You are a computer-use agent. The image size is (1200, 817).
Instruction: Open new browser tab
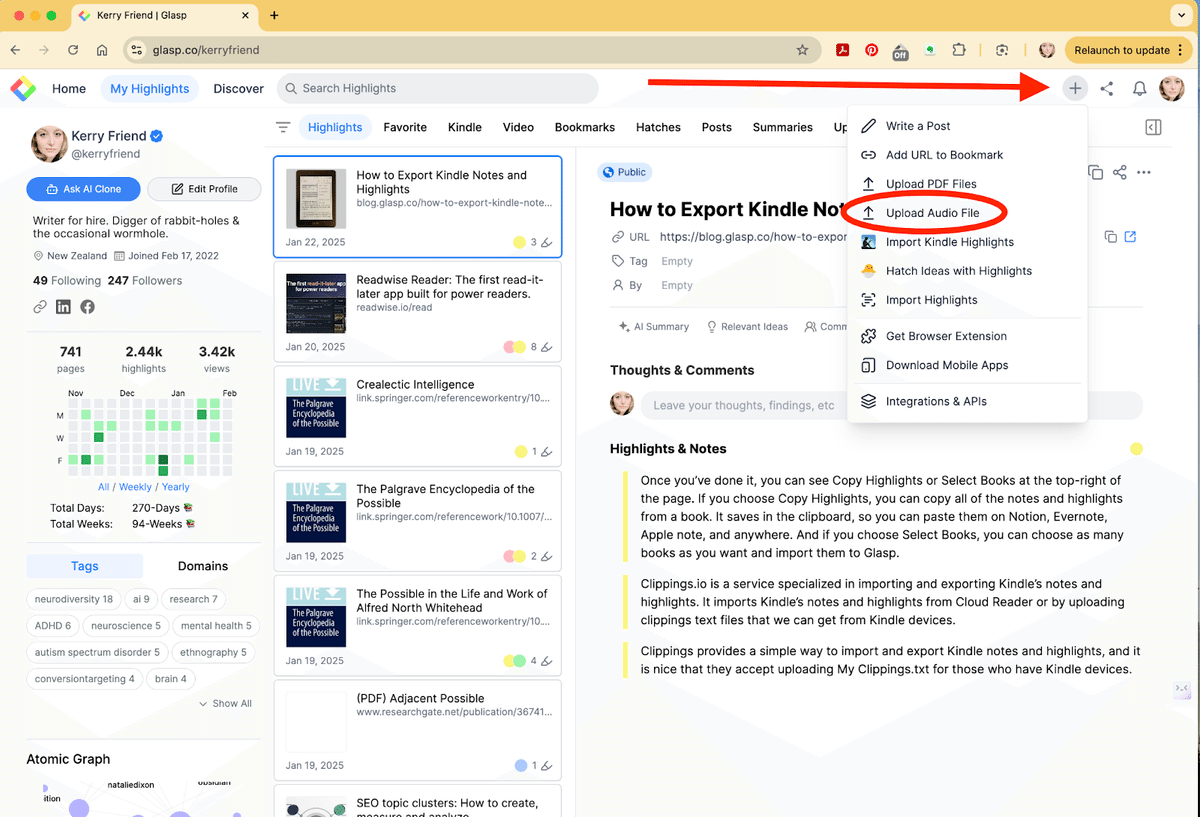(x=274, y=15)
